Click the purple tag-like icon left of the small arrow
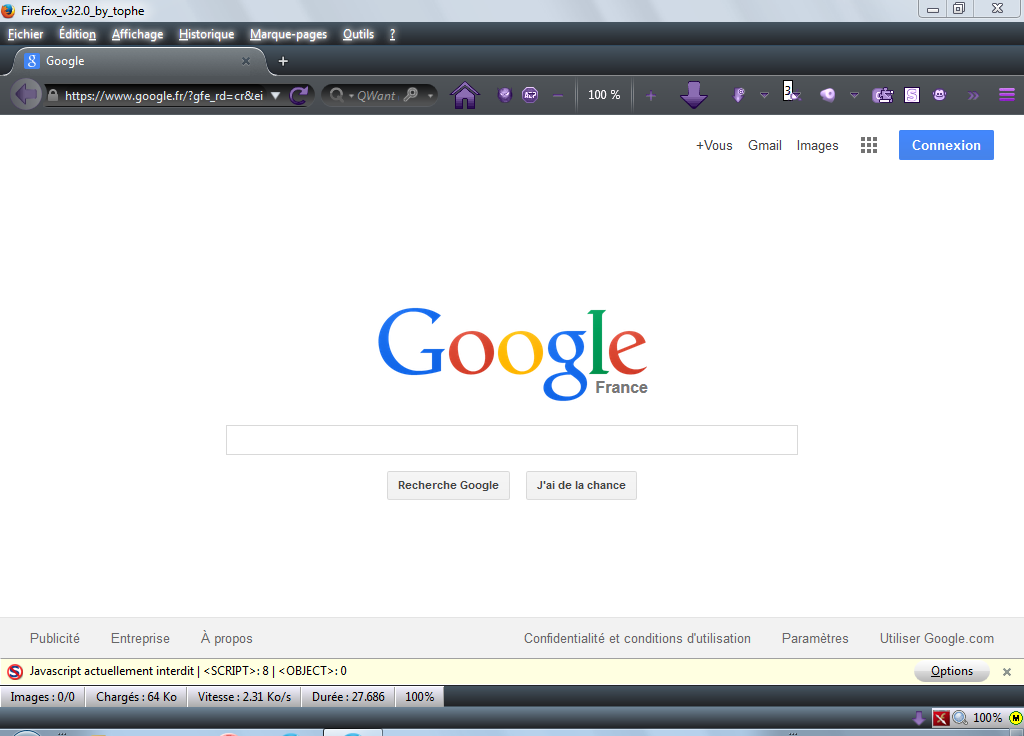 [739, 95]
